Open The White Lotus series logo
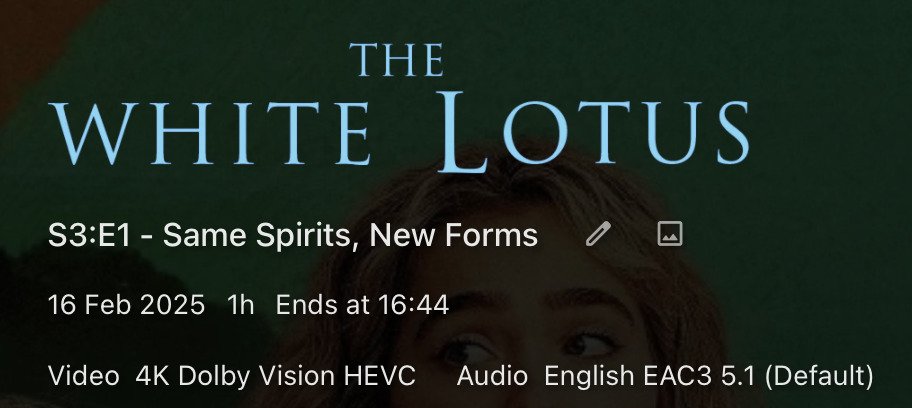The image size is (912, 408). (x=398, y=108)
